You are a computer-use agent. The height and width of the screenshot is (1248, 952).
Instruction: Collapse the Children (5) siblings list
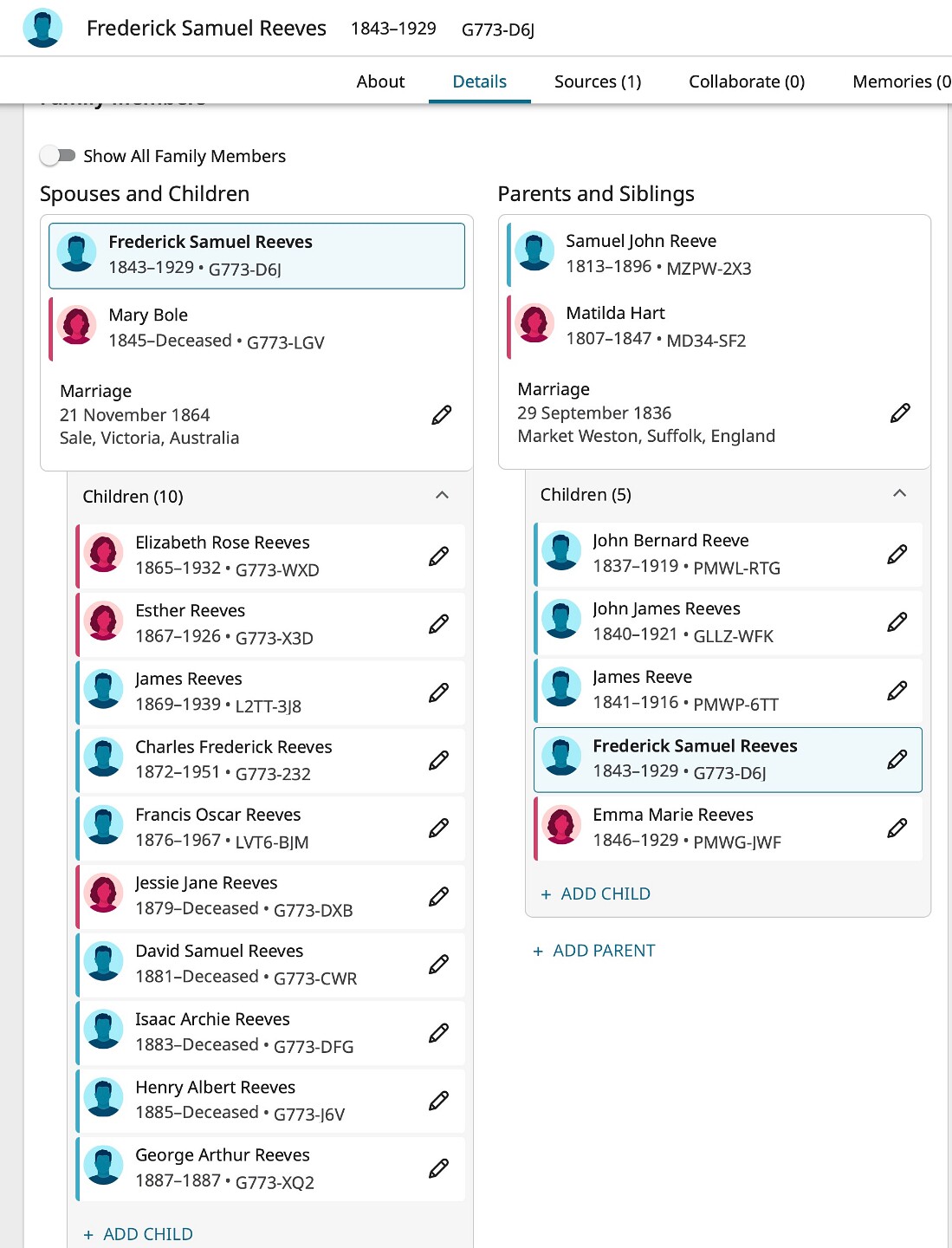pyautogui.click(x=900, y=494)
